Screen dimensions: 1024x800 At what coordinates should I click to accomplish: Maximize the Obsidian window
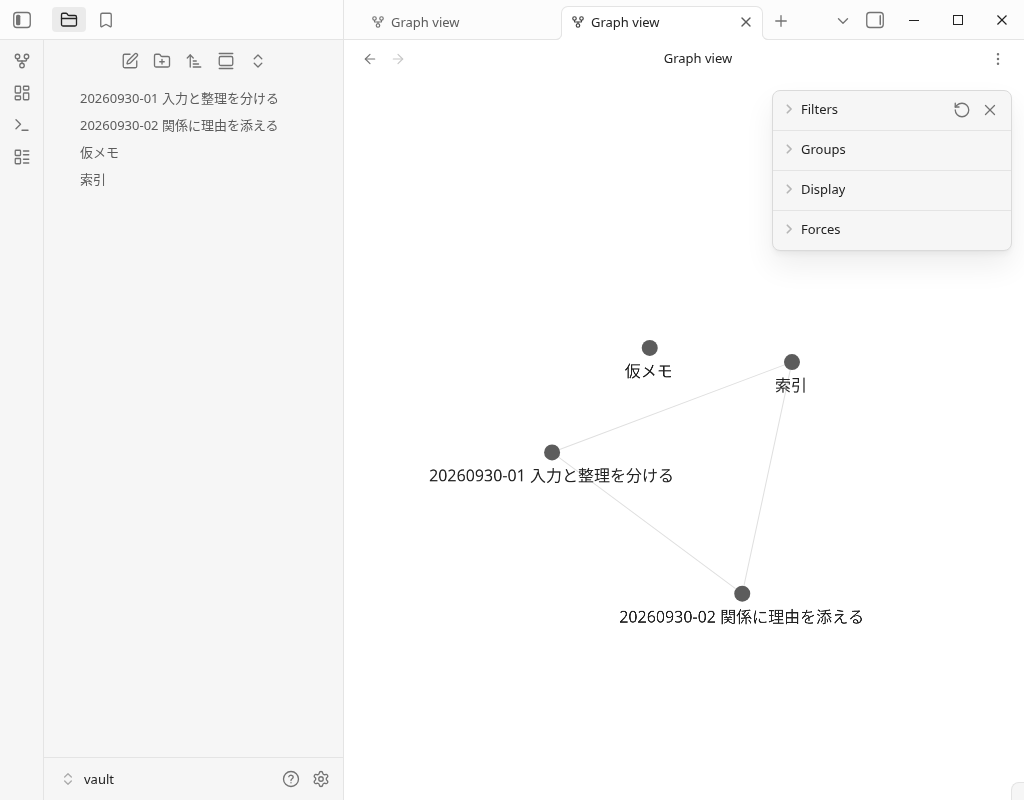(x=958, y=20)
